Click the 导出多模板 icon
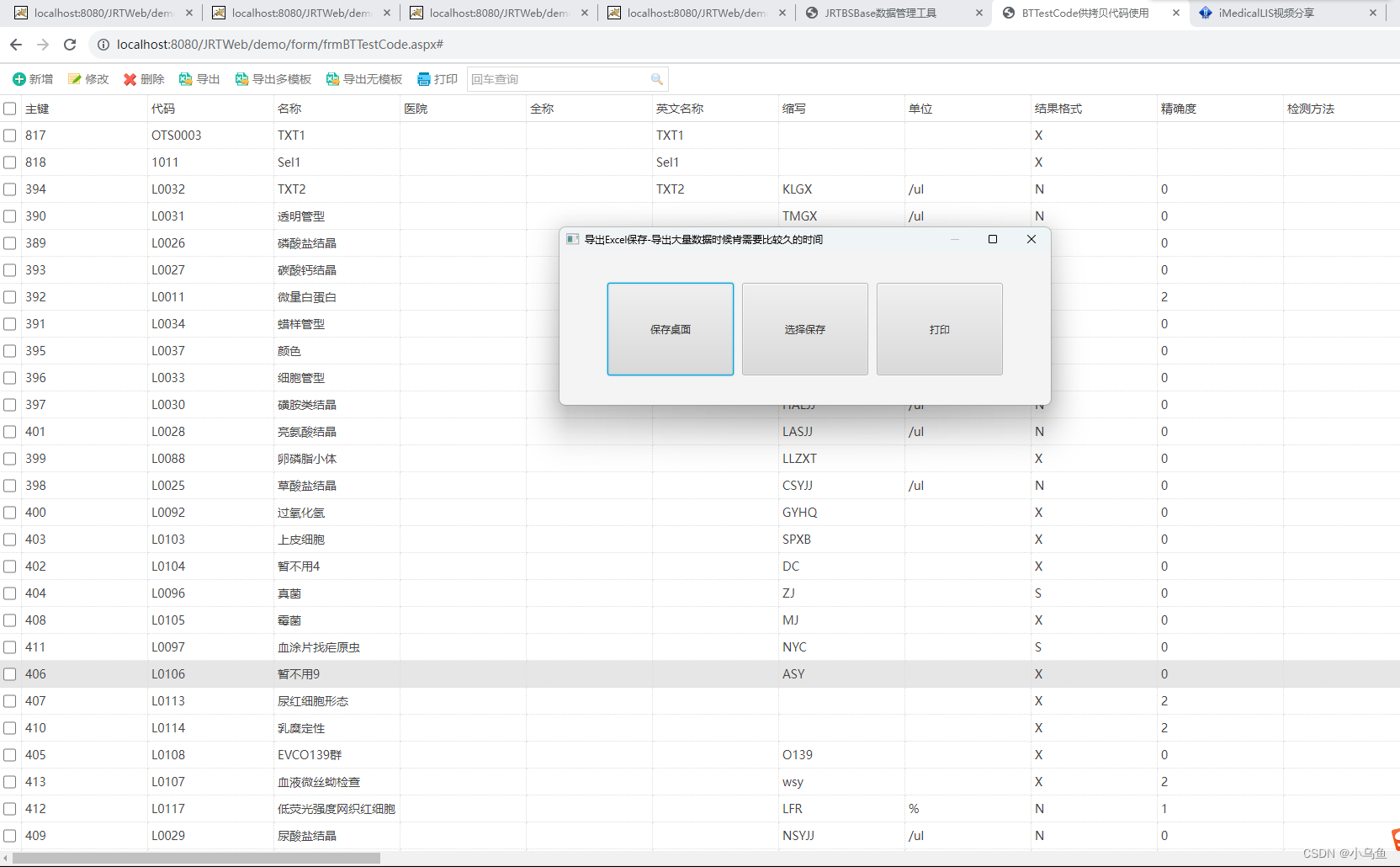 (242, 79)
